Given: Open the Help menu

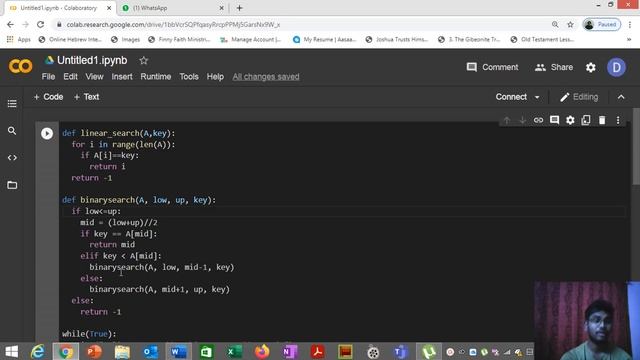Looking at the screenshot, I should click(x=215, y=77).
